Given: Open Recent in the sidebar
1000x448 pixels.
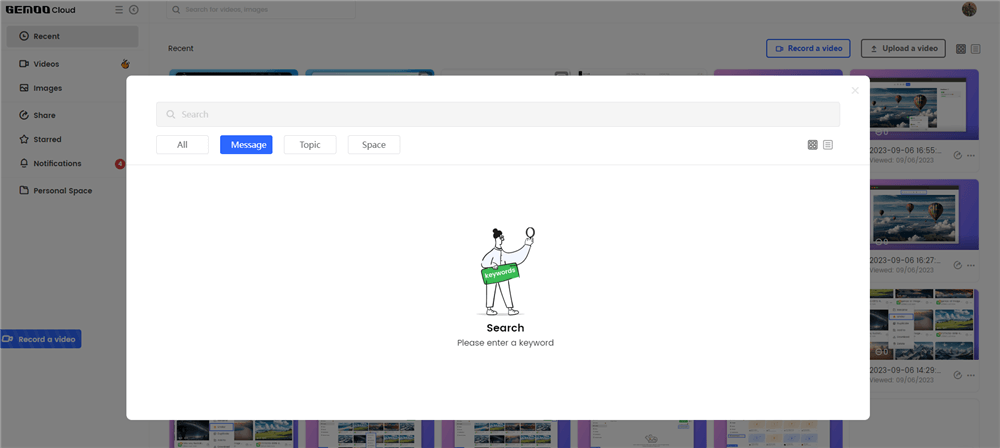Looking at the screenshot, I should tap(72, 36).
